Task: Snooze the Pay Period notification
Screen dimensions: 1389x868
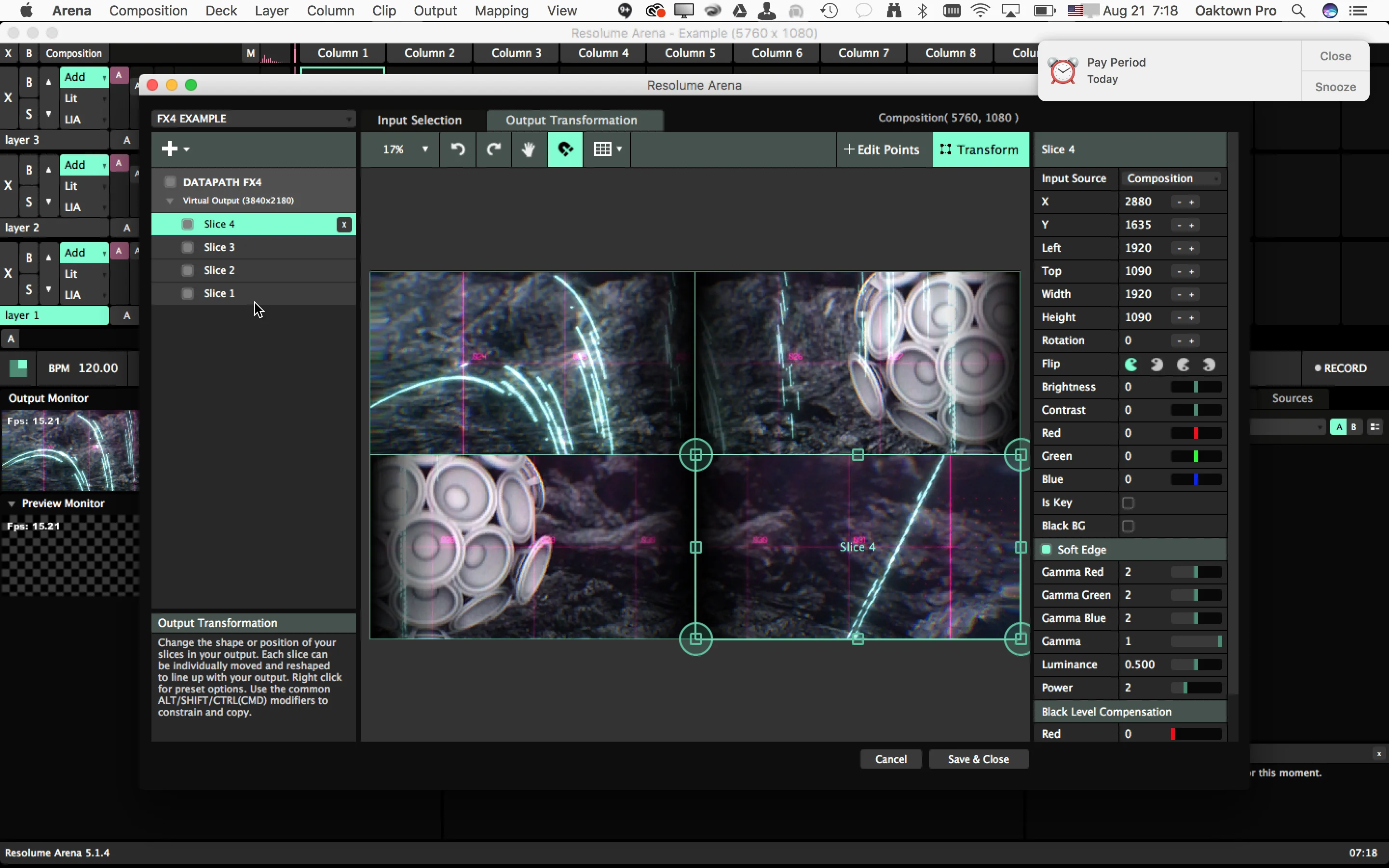Action: pyautogui.click(x=1335, y=87)
